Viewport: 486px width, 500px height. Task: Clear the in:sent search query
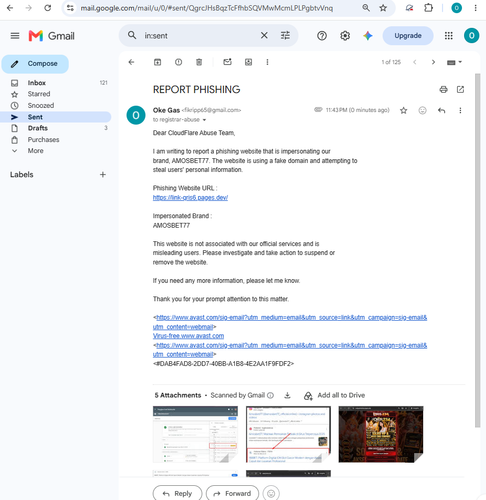coord(264,35)
